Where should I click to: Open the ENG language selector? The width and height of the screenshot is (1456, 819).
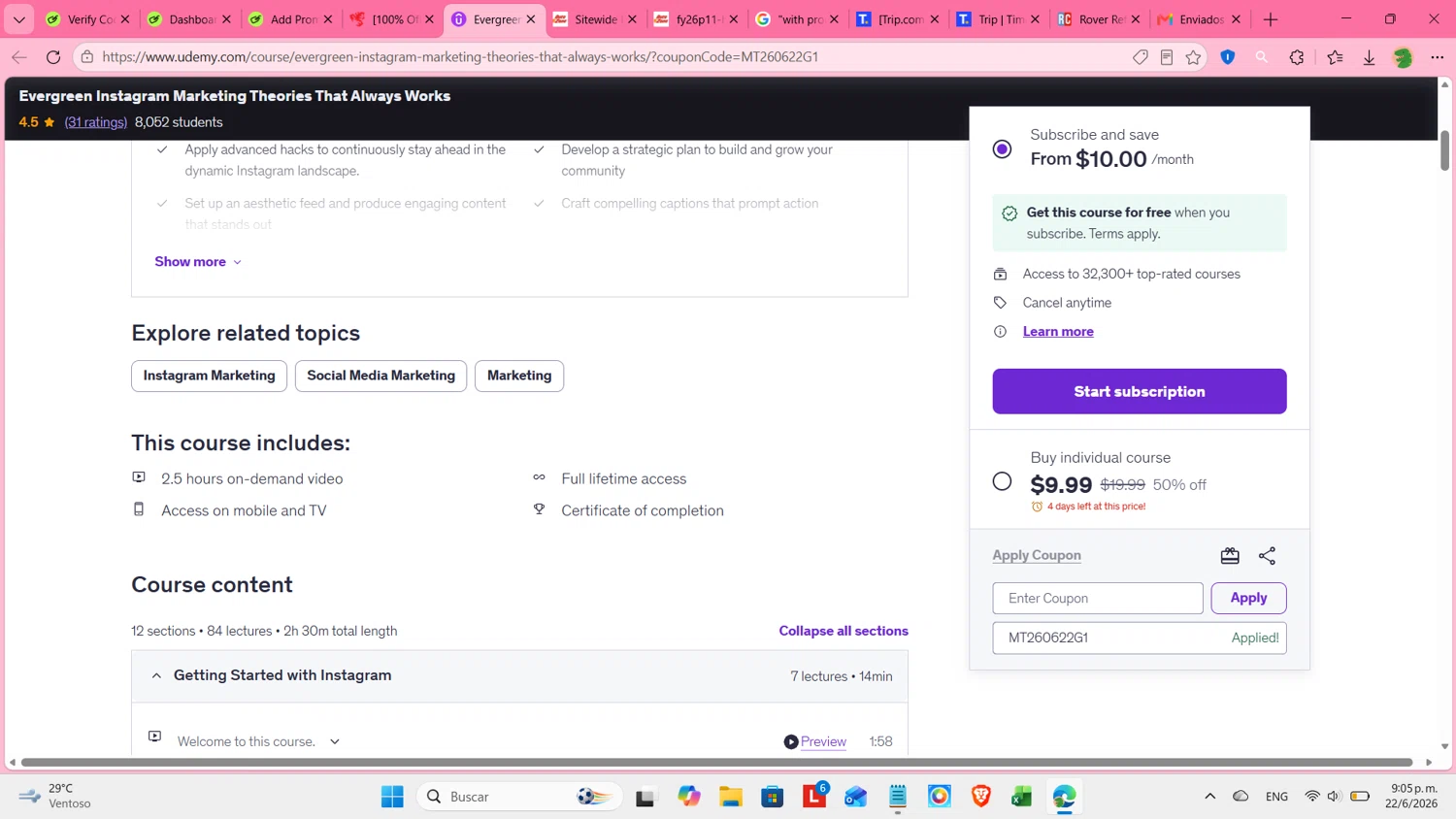[x=1276, y=797]
